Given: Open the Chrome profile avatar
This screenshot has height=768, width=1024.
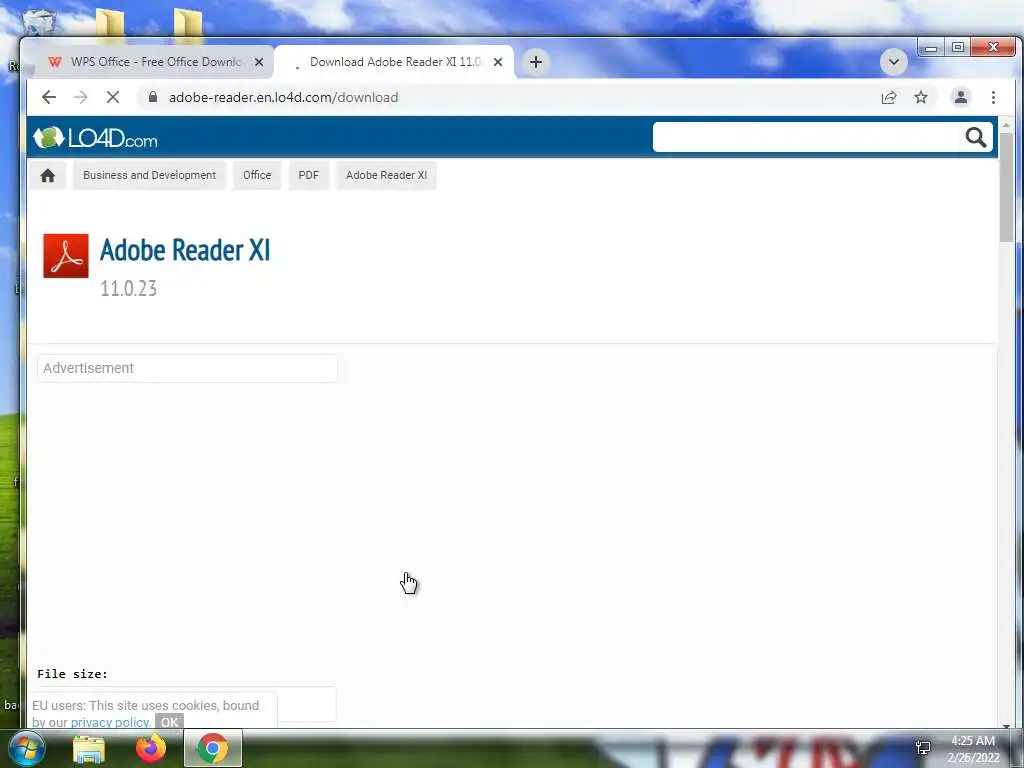Looking at the screenshot, I should point(961,97).
